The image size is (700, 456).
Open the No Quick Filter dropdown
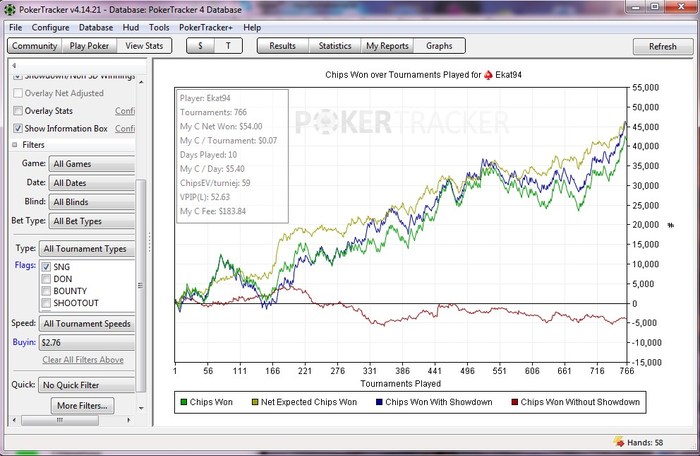tap(87, 385)
